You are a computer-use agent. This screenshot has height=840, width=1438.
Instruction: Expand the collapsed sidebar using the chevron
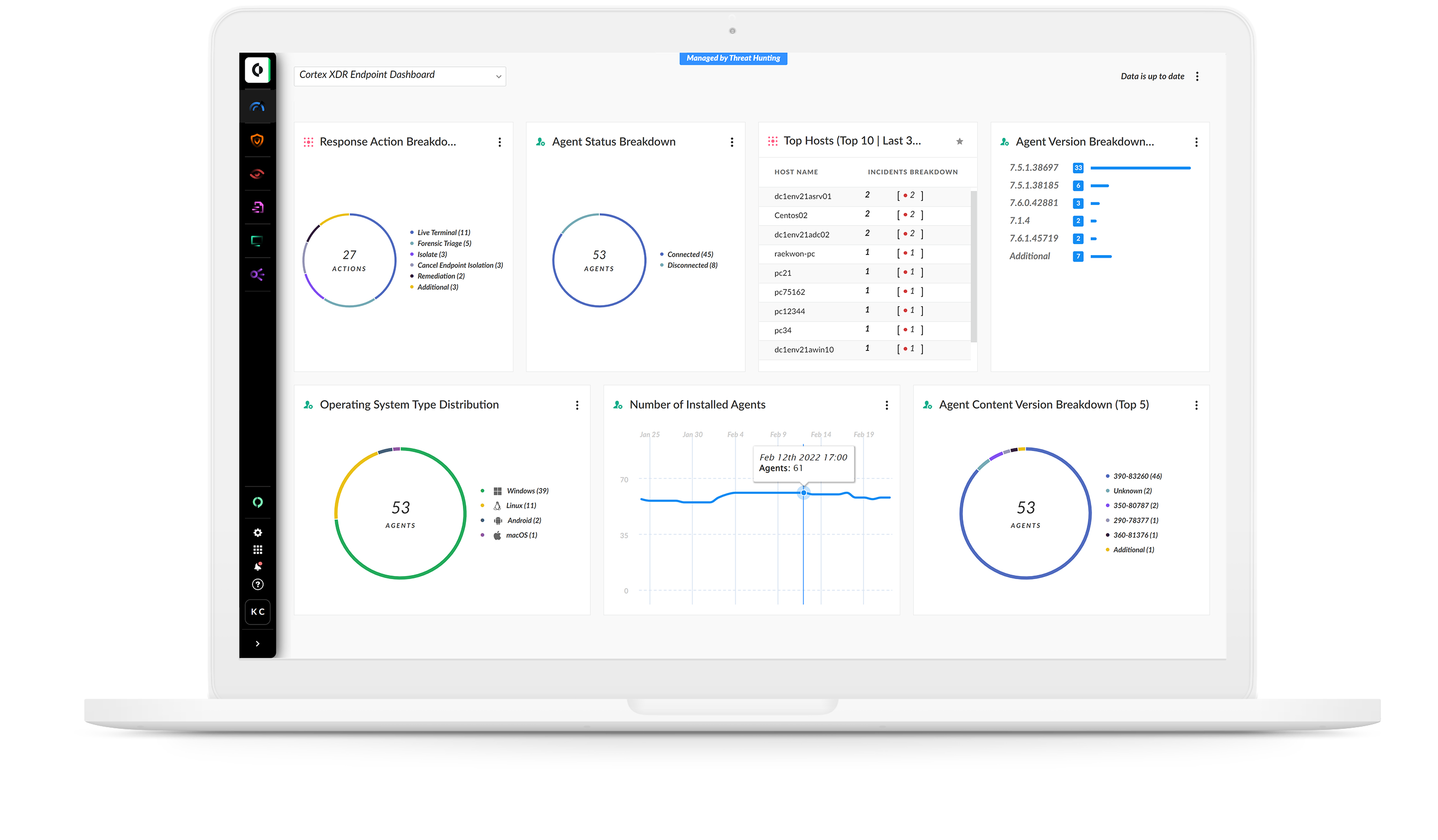257,643
